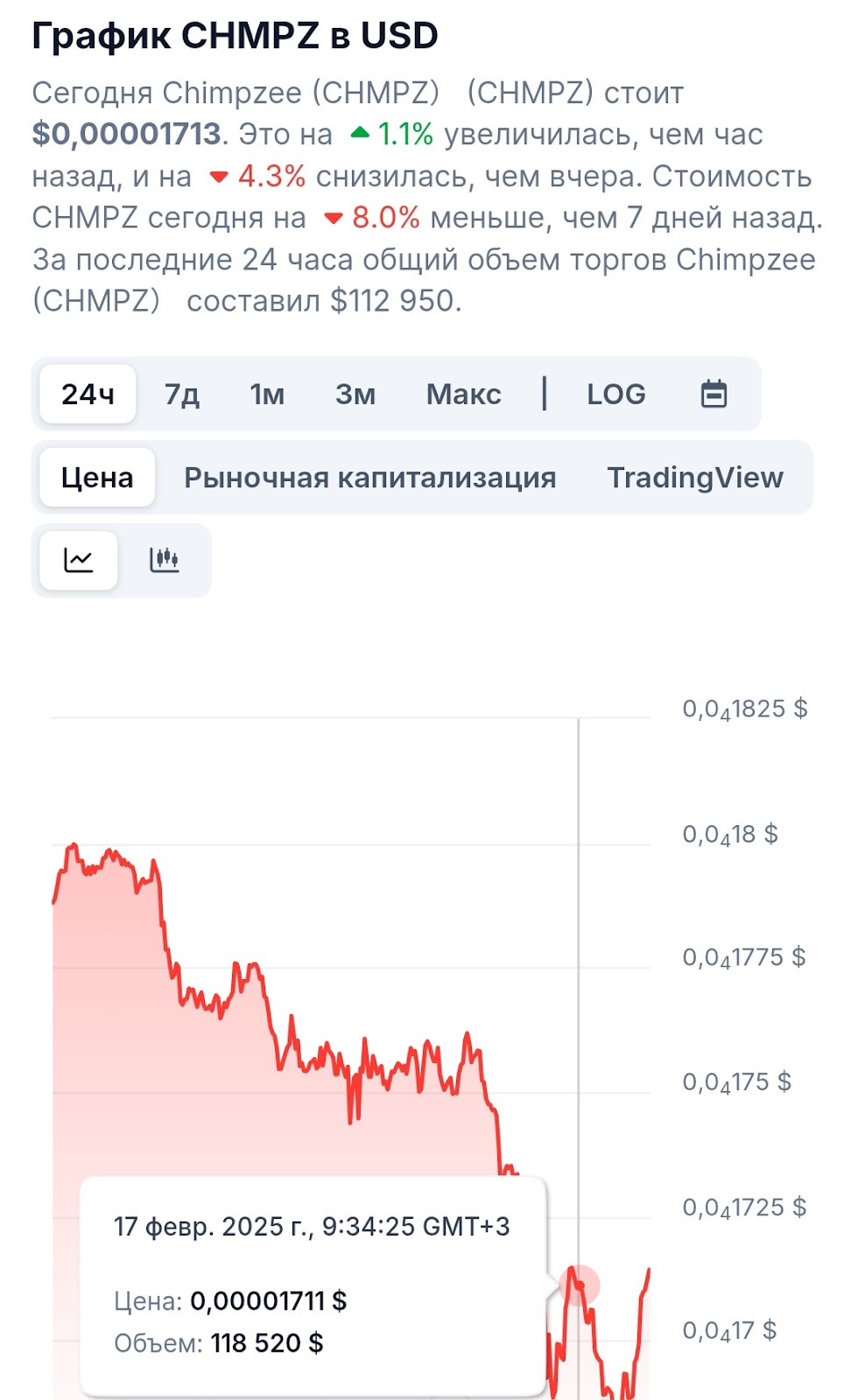Switch to the Цена tab
The image size is (858, 1400).
point(97,478)
